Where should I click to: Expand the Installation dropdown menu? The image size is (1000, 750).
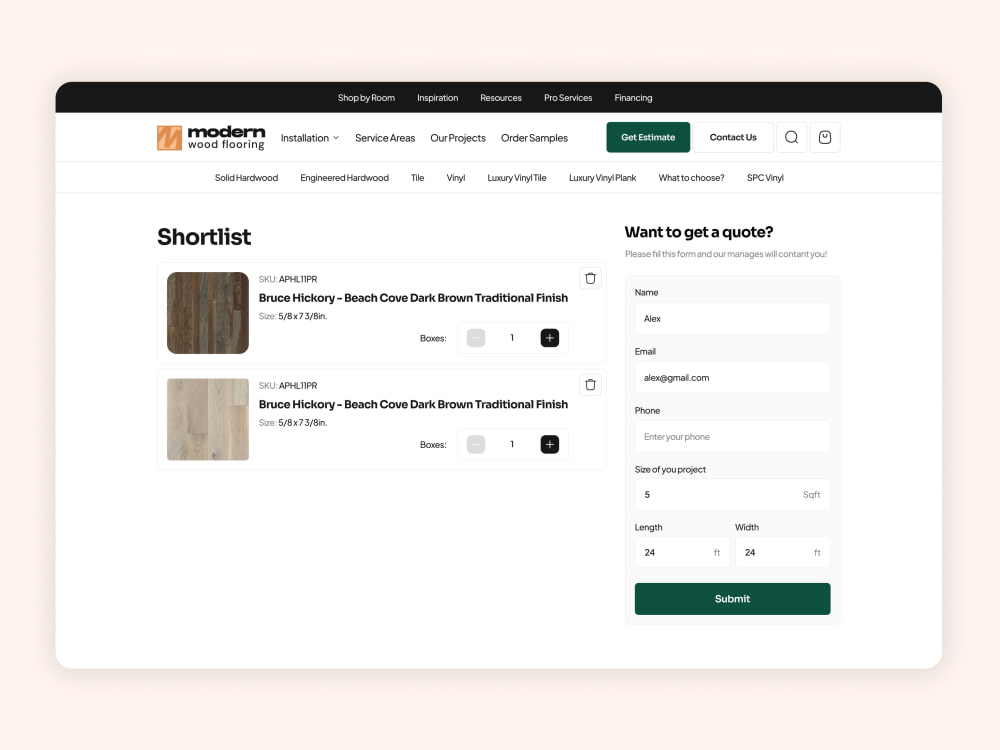(x=310, y=138)
